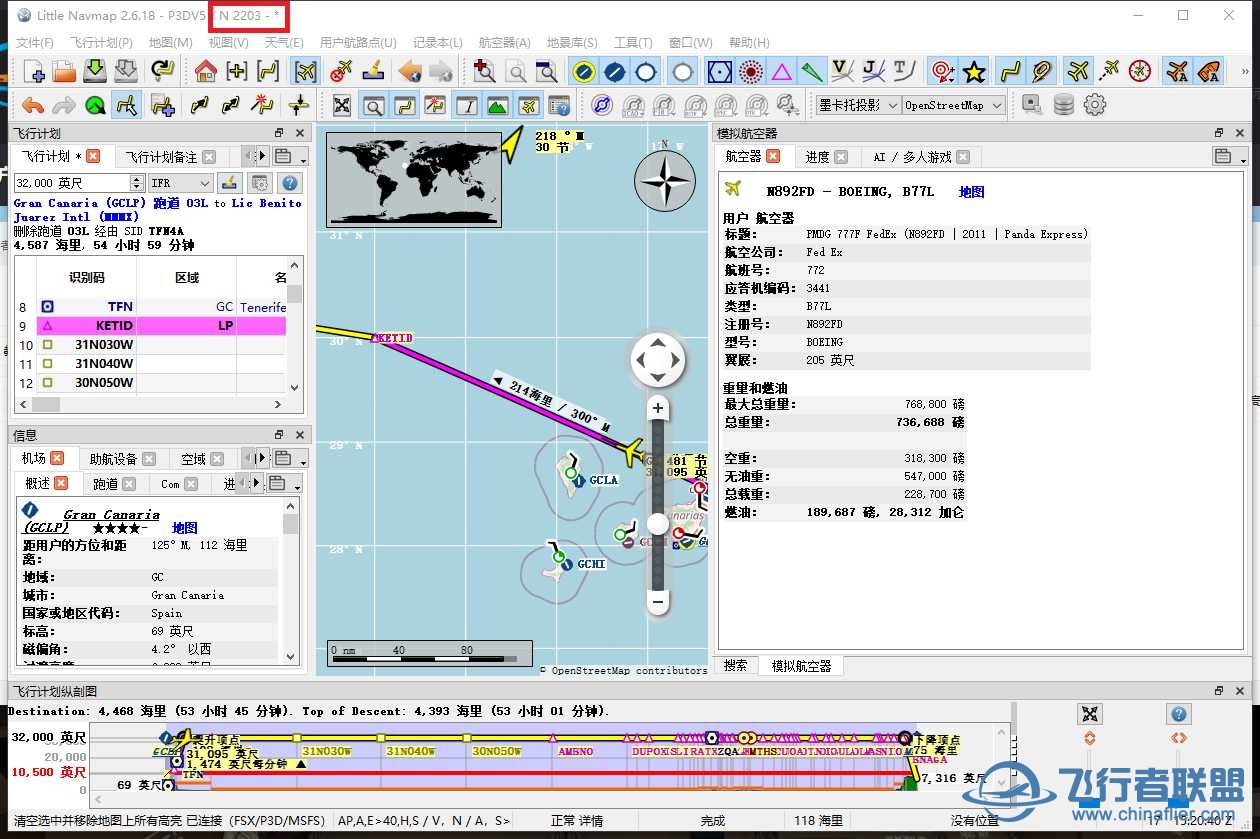Open the IFR flight type dropdown
Screen dimensions: 1260x839
pyautogui.click(x=181, y=183)
